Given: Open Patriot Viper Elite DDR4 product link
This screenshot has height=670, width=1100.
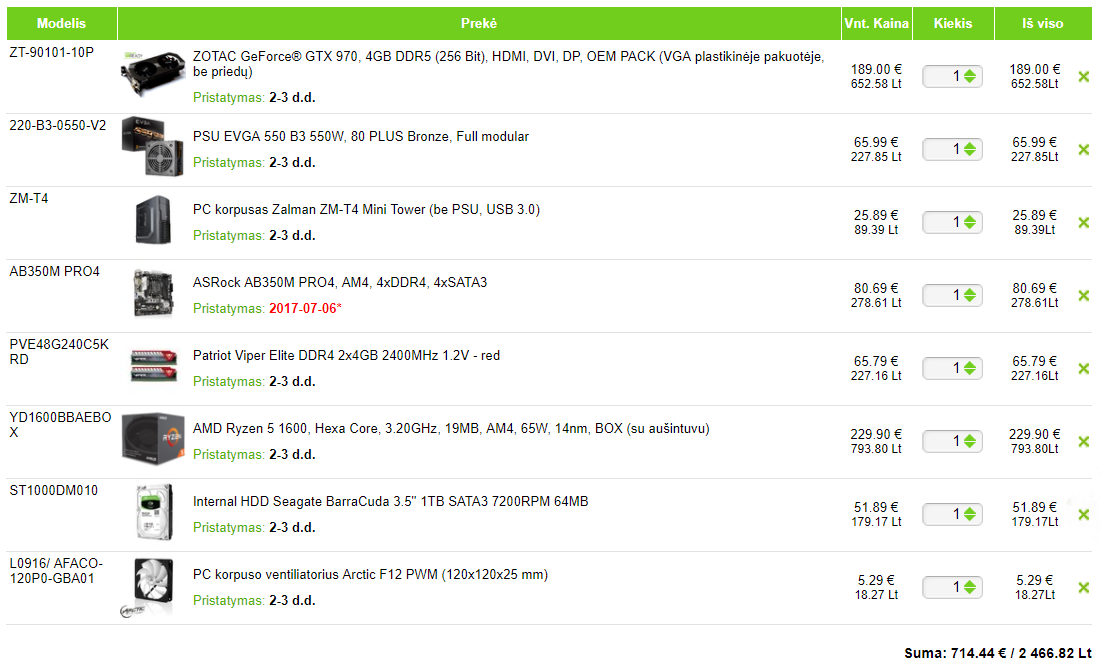Looking at the screenshot, I should tap(347, 355).
